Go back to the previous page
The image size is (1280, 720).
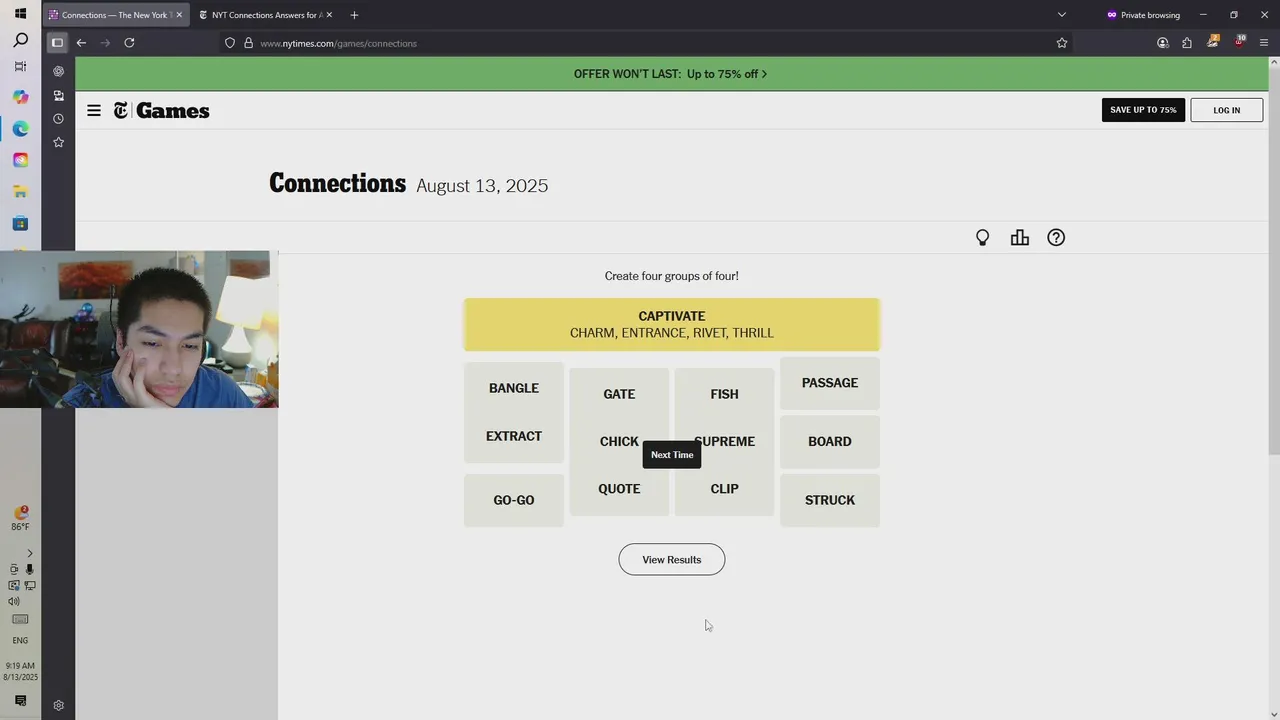click(x=81, y=43)
